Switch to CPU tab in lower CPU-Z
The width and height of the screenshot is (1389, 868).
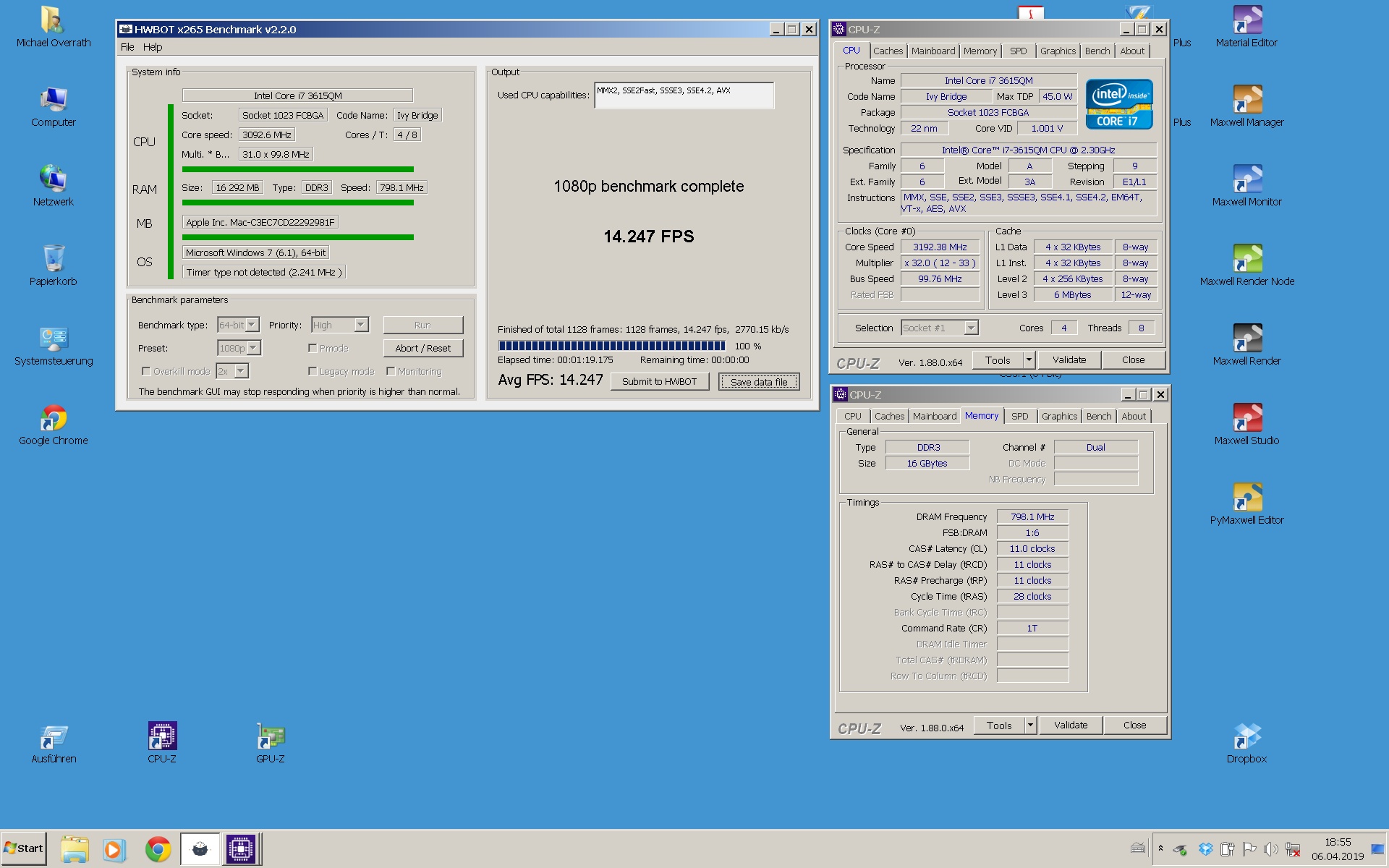point(853,416)
